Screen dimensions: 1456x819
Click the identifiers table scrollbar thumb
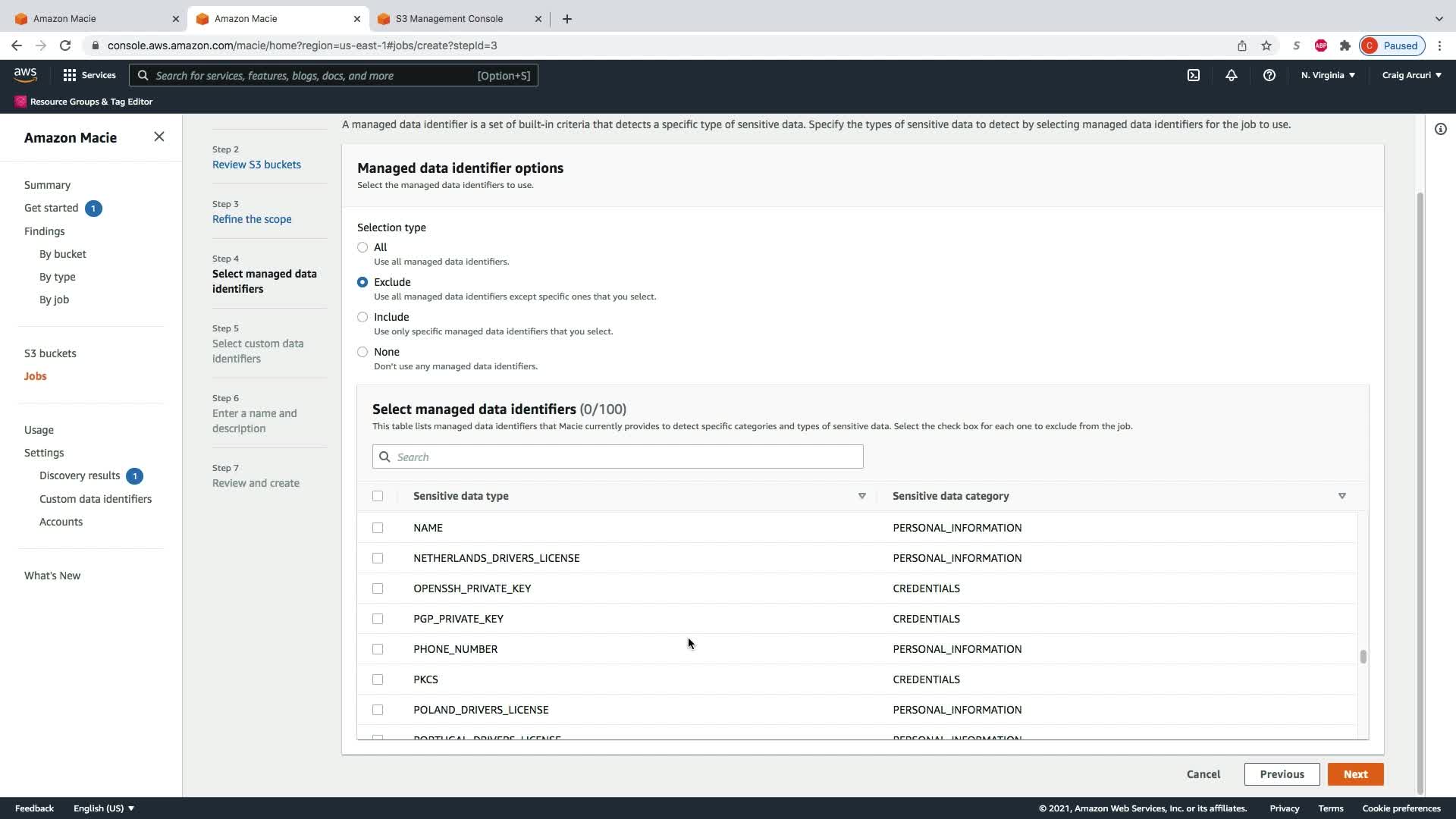pyautogui.click(x=1363, y=657)
